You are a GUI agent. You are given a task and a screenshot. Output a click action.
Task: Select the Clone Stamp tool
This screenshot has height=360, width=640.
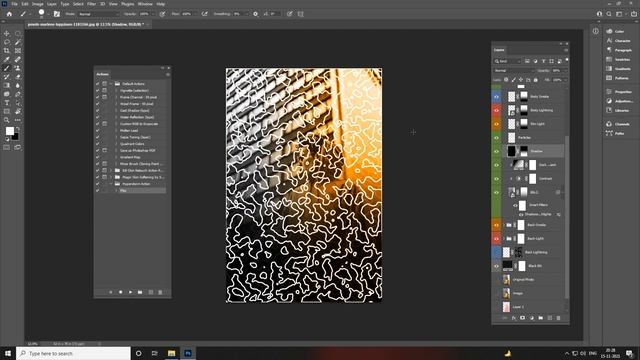click(x=18, y=68)
